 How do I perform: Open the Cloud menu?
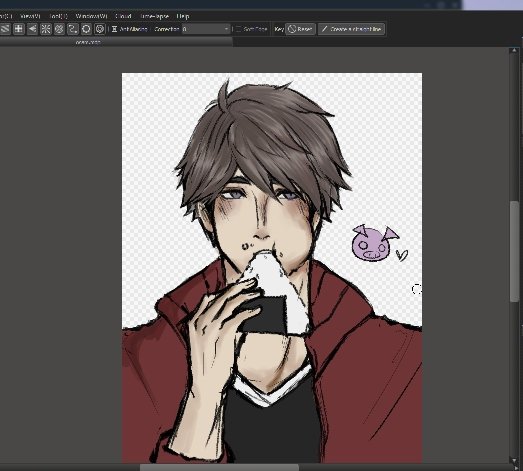point(123,16)
